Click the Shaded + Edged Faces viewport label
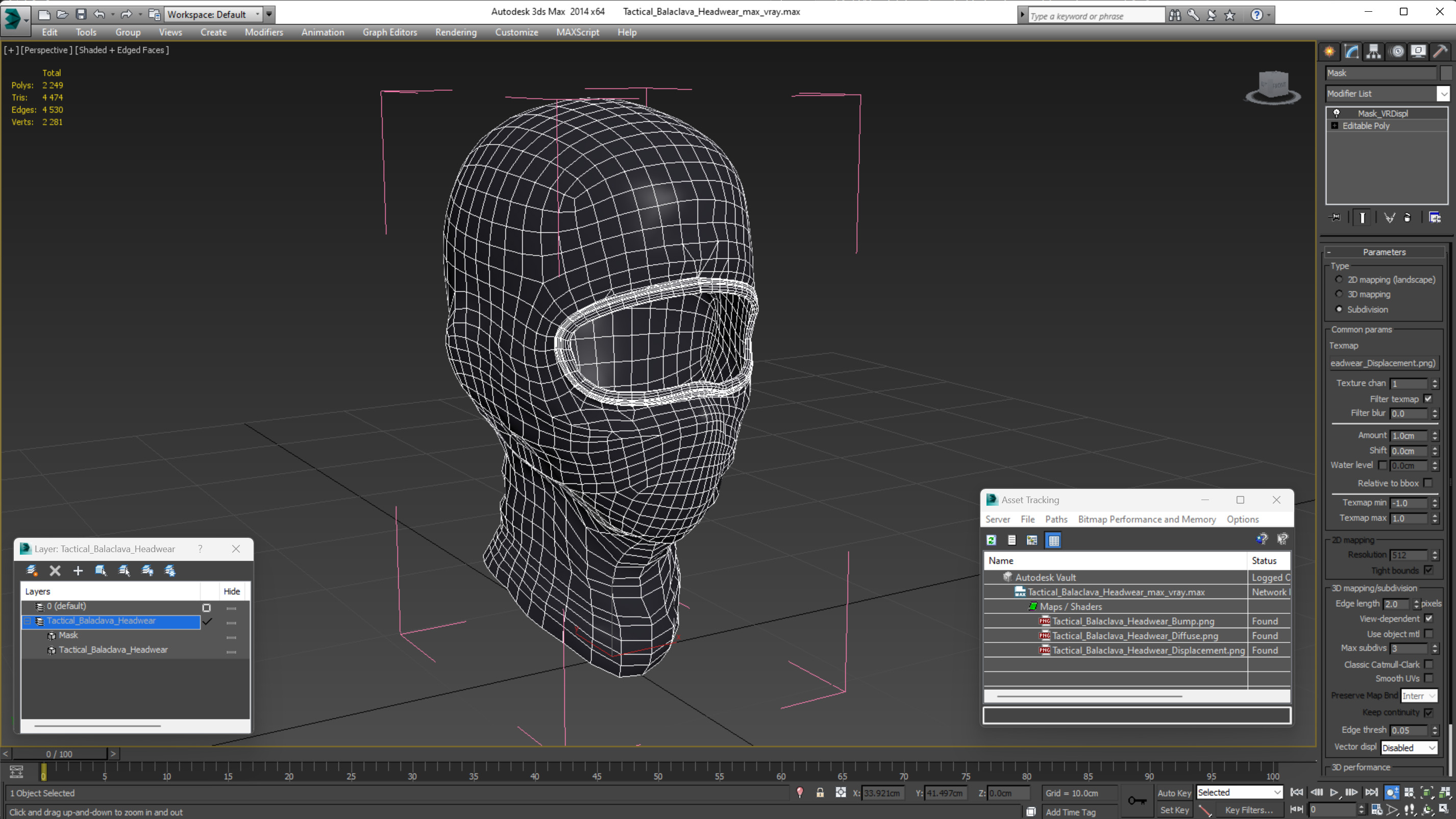This screenshot has height=819, width=1456. pos(121,49)
